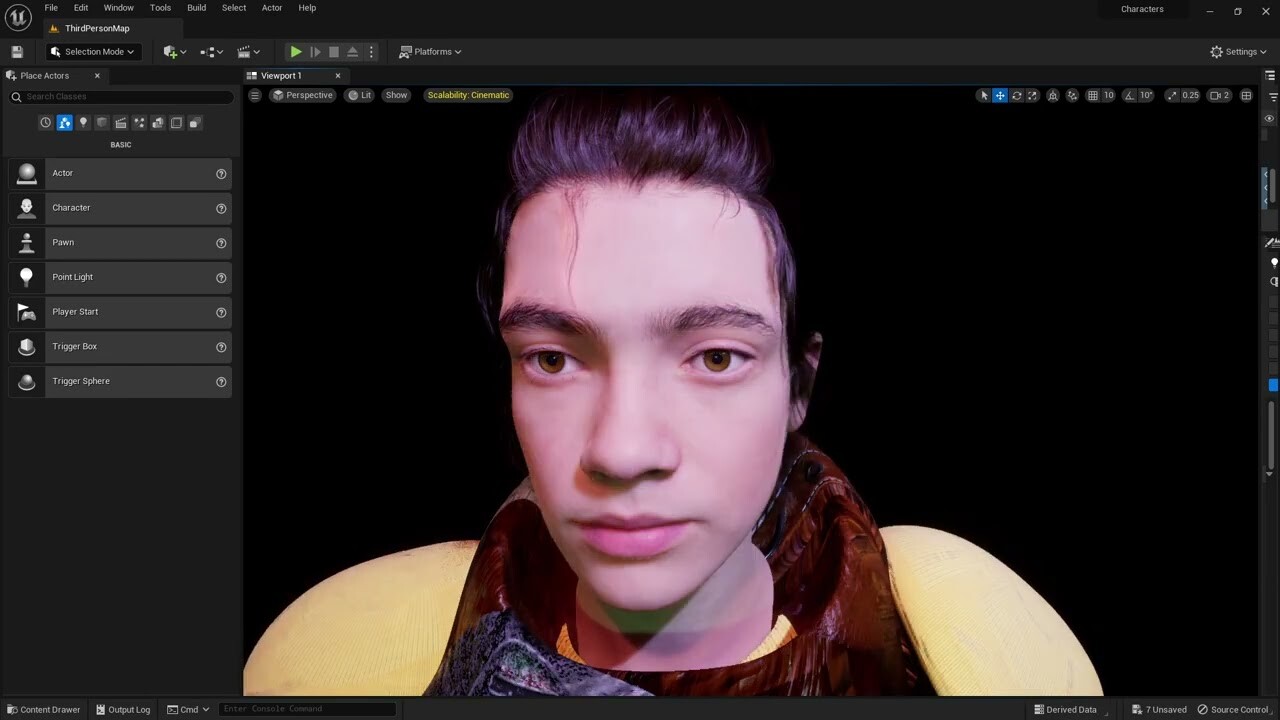Select the Character item in Place Actors
The height and width of the screenshot is (720, 1280).
[x=120, y=208]
